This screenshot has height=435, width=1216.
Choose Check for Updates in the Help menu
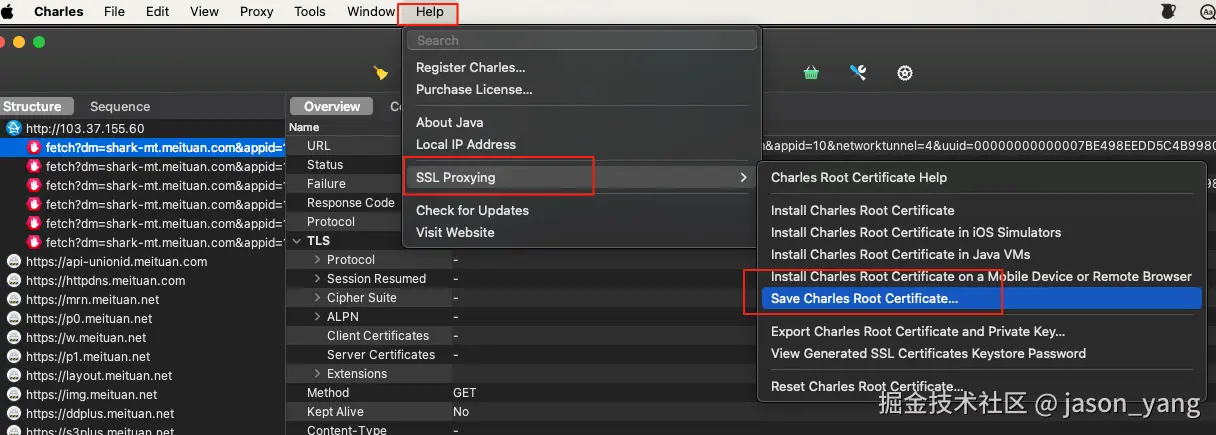(582, 211)
